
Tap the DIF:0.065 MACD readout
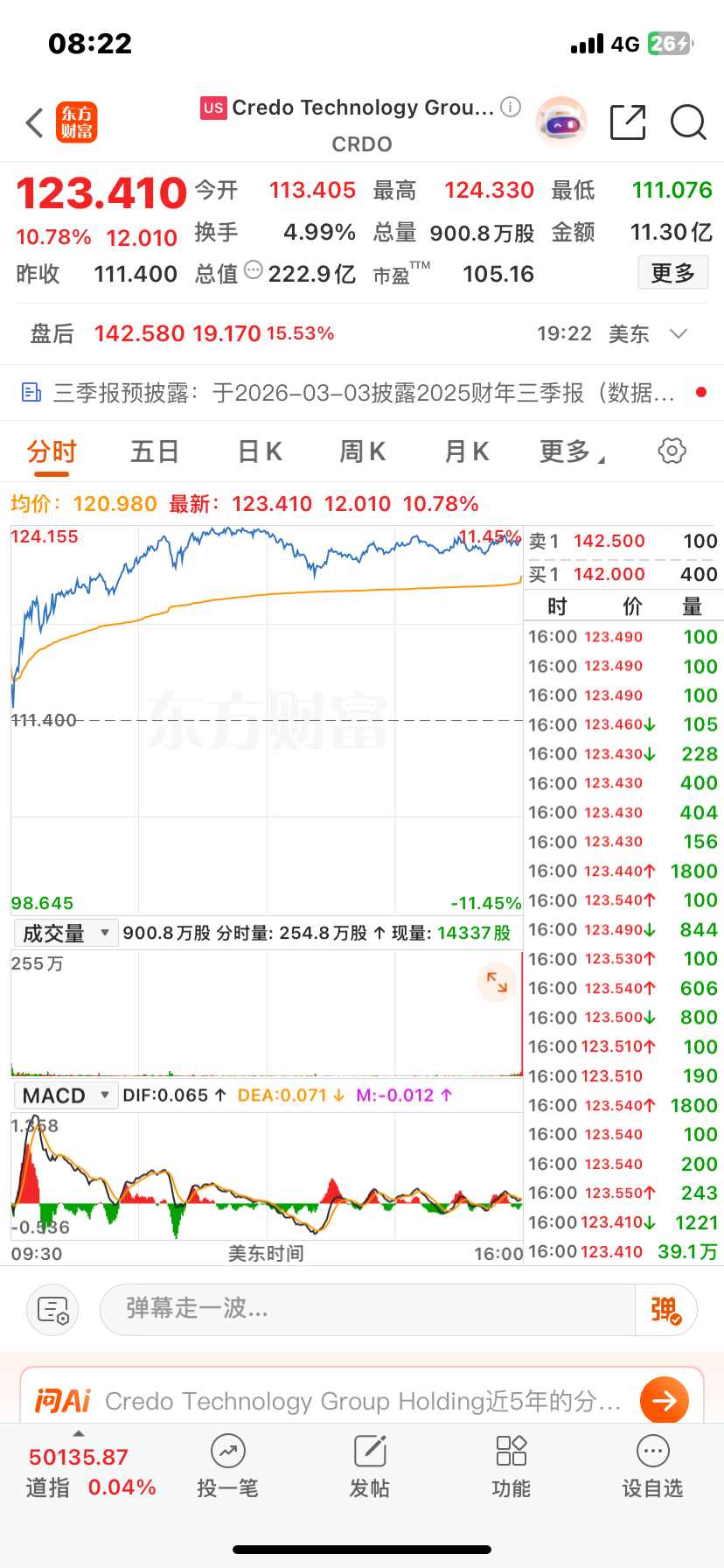tap(175, 1095)
